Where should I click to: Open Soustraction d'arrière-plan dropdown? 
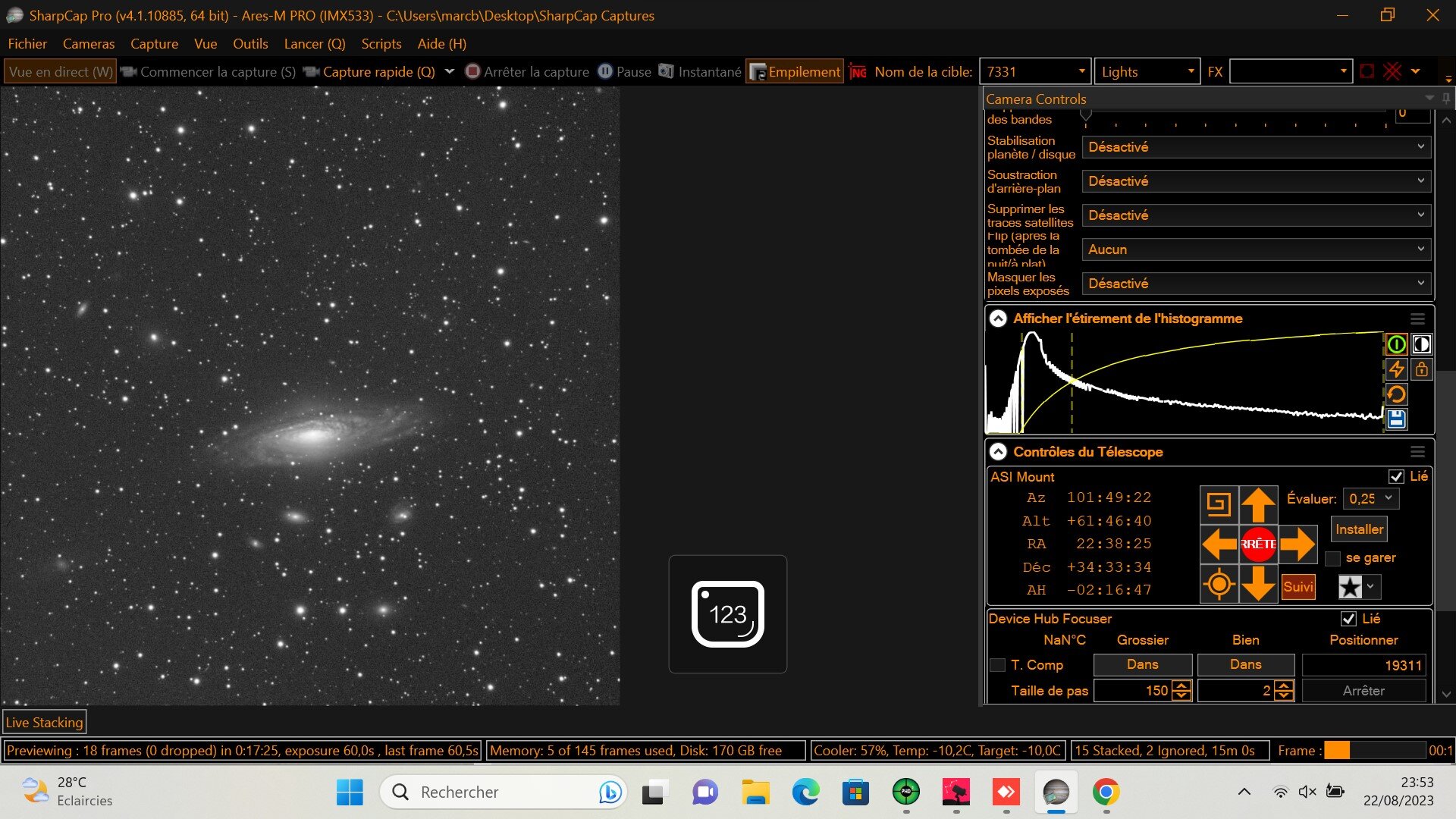point(1257,181)
